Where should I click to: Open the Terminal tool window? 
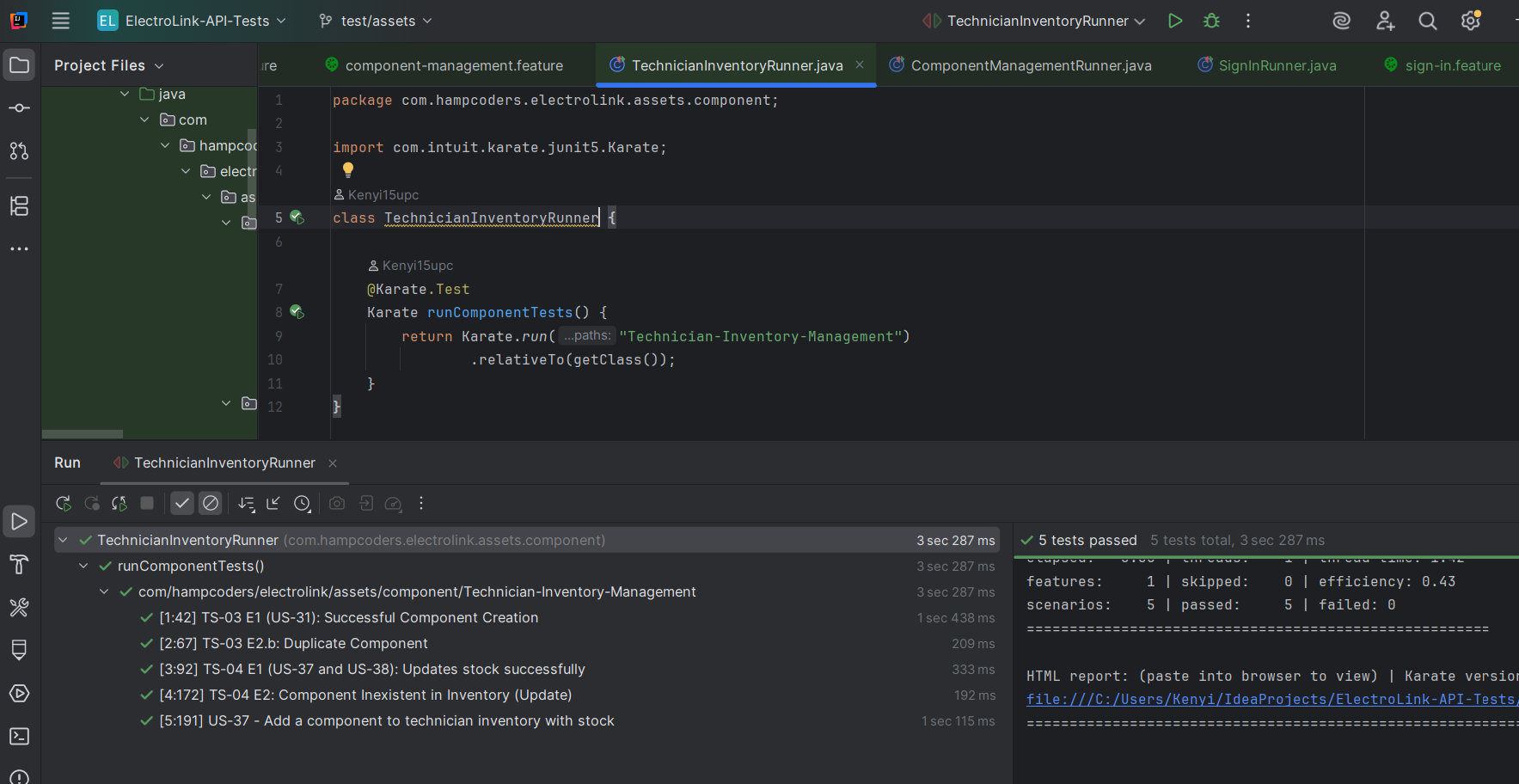coord(19,737)
